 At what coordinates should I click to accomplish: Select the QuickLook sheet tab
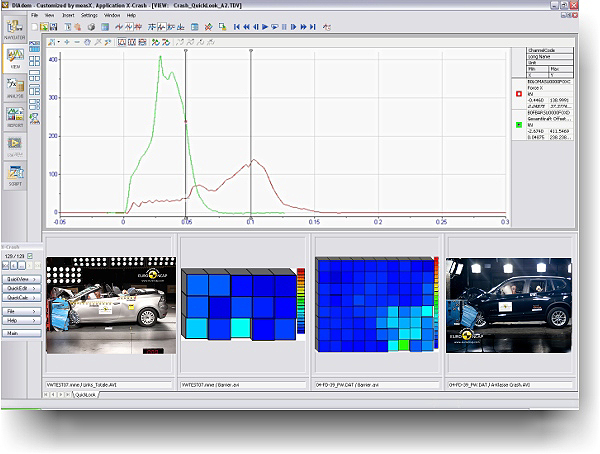[85, 395]
